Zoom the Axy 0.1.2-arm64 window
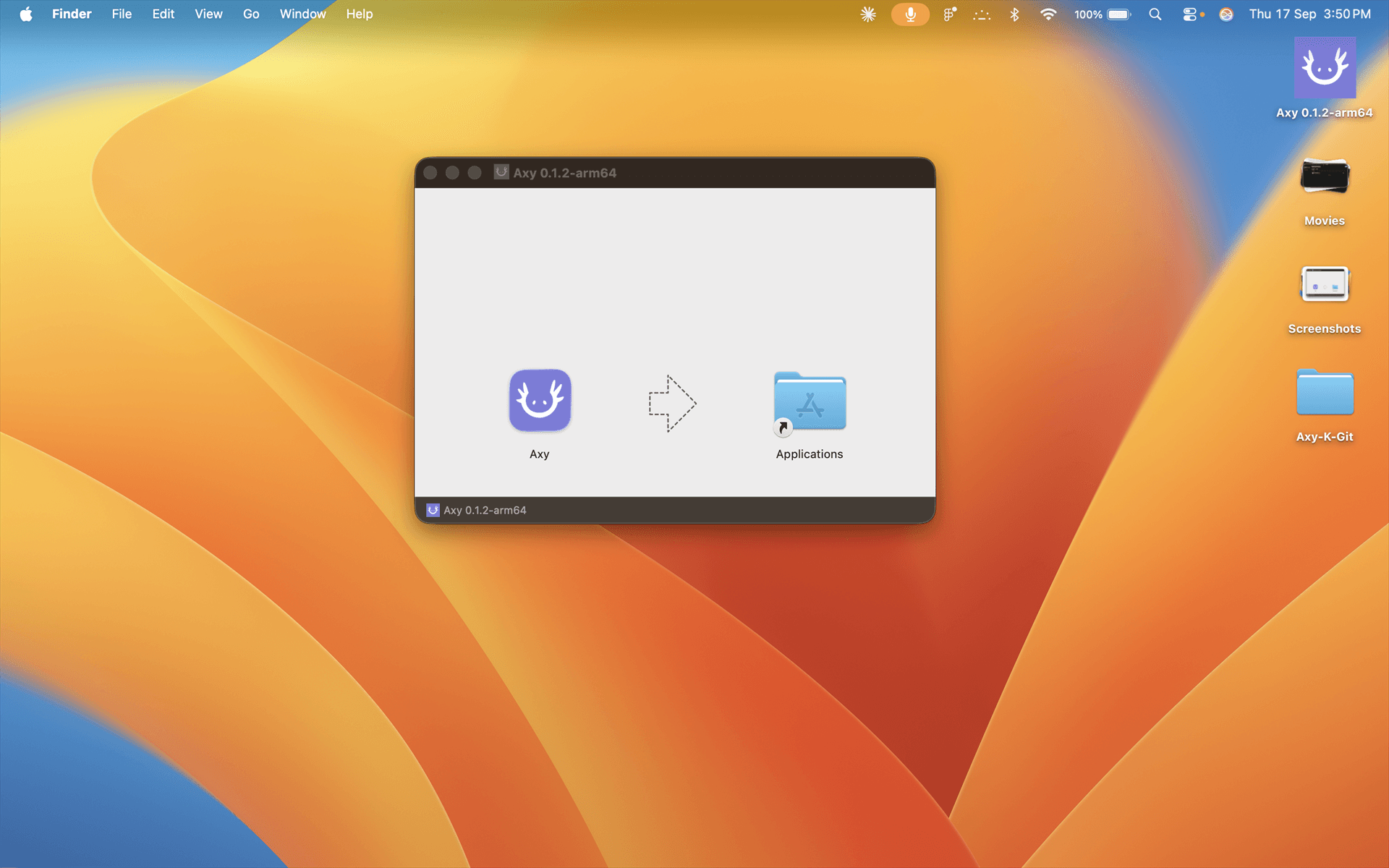This screenshot has width=1389, height=868. point(475,173)
